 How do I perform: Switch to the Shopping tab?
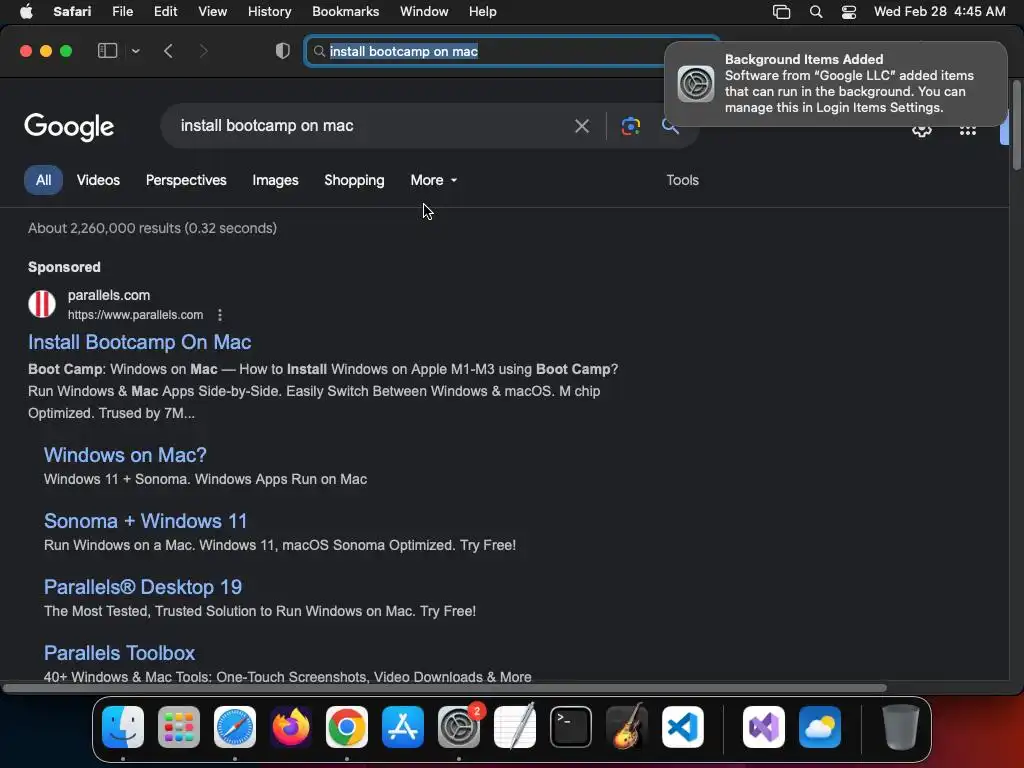[354, 180]
